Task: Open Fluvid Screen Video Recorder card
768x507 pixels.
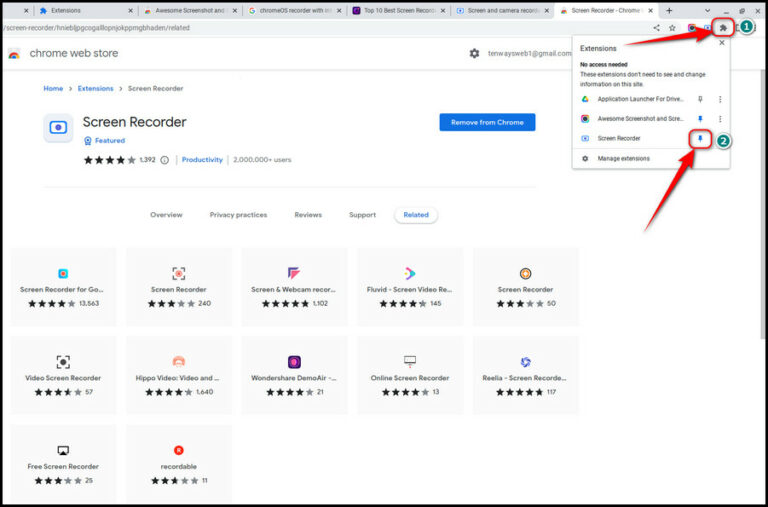Action: 410,287
